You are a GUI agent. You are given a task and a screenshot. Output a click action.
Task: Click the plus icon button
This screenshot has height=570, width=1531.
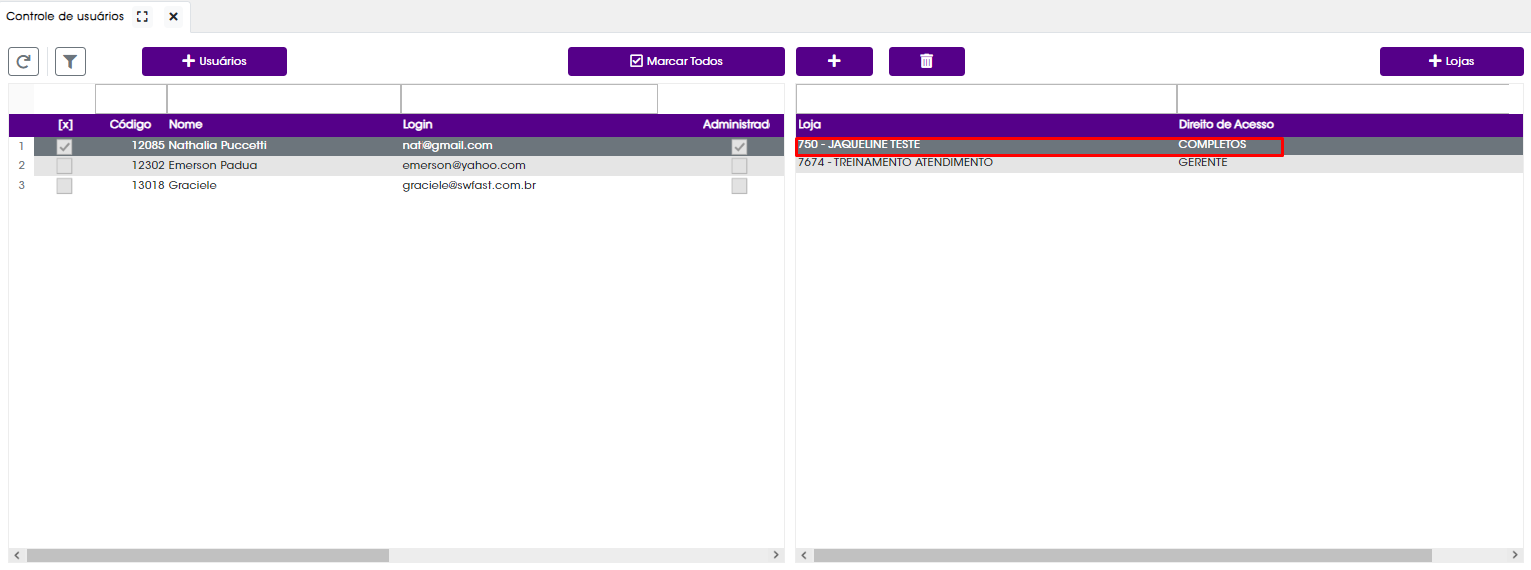pyautogui.click(x=834, y=61)
